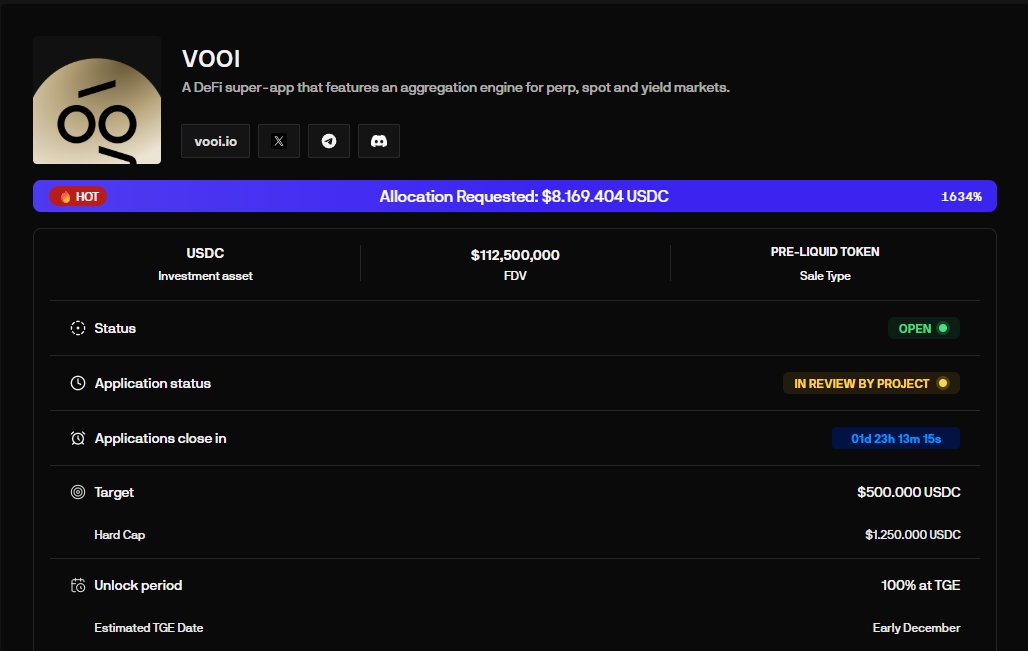Click the 100% at TGE value
Viewport: 1028px width, 651px height.
tap(920, 585)
